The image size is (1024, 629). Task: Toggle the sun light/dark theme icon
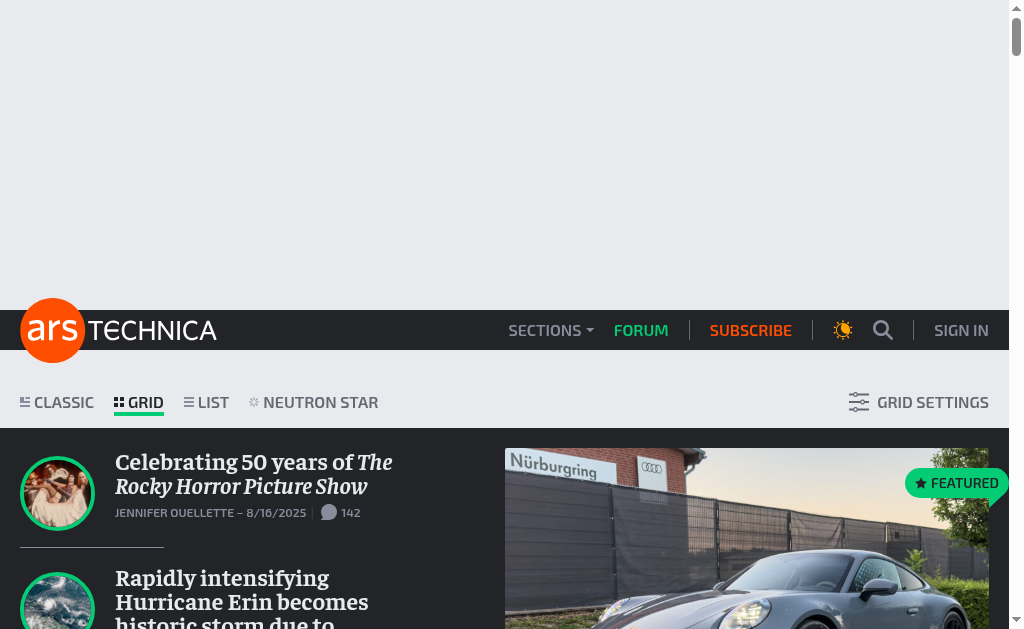(843, 331)
